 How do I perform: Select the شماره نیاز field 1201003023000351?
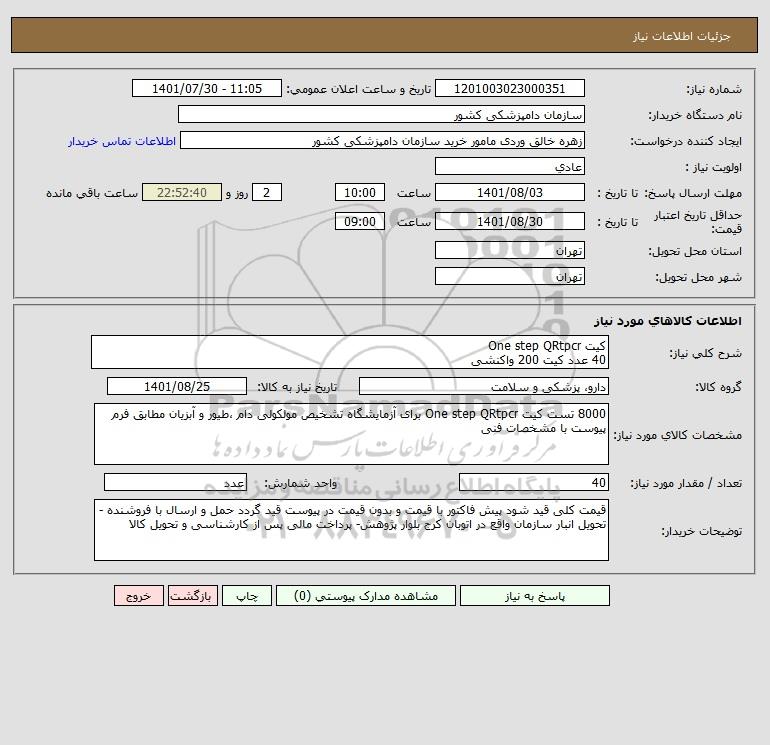(x=510, y=88)
